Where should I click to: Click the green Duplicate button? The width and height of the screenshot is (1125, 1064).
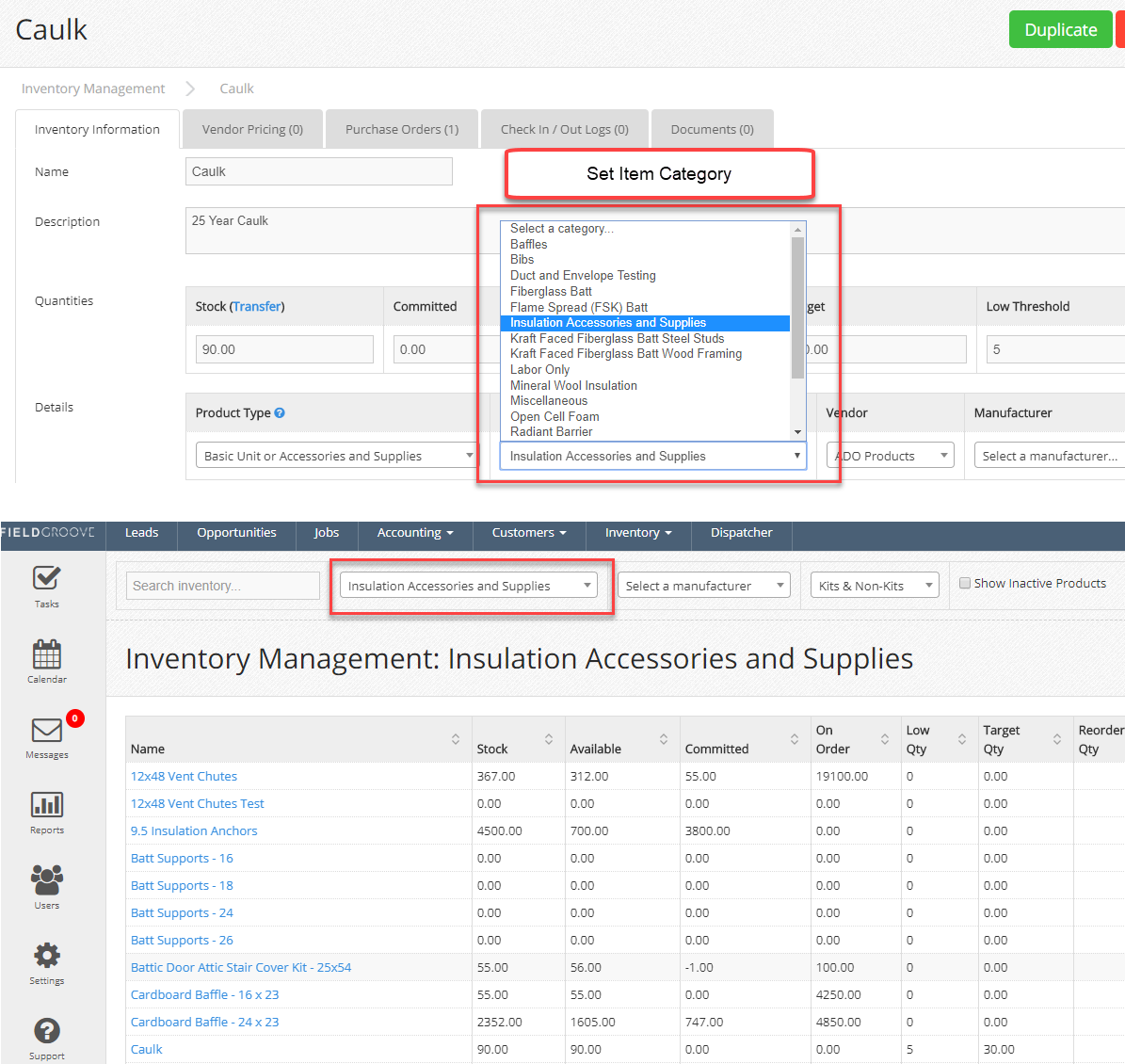pyautogui.click(x=1060, y=30)
